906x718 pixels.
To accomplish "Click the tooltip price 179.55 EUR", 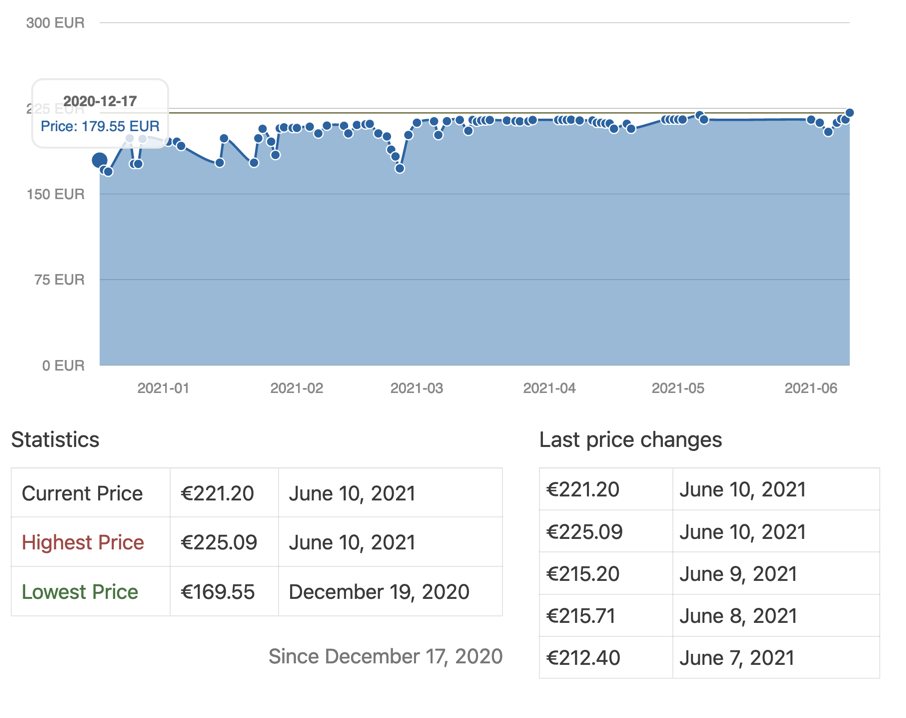I will (x=100, y=127).
